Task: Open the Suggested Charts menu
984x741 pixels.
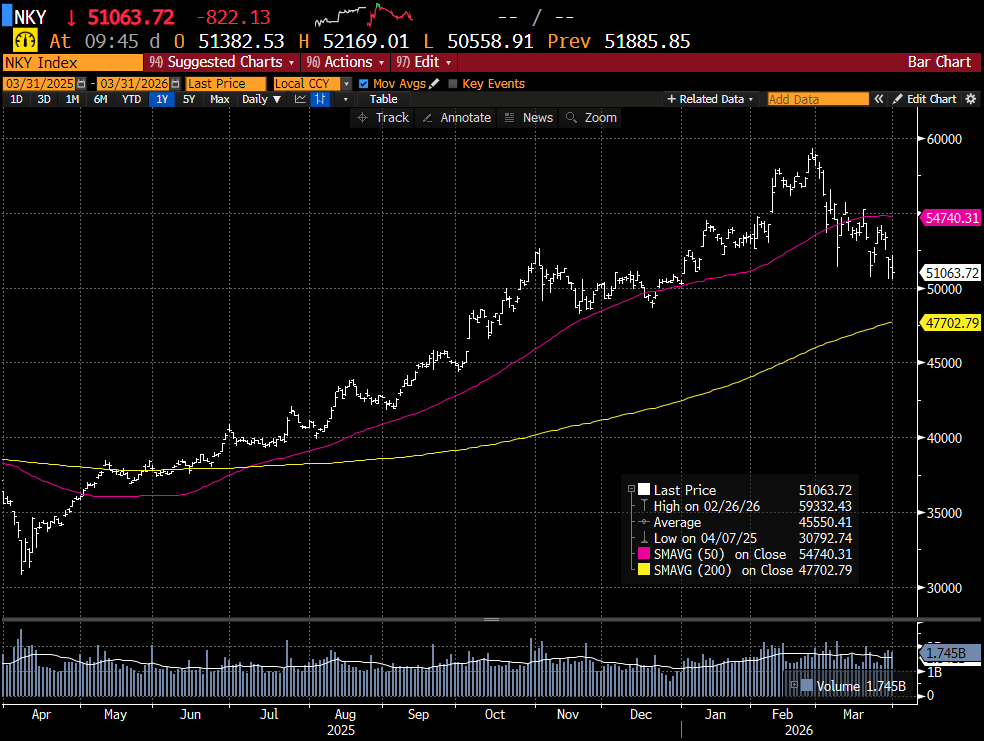Action: (221, 62)
